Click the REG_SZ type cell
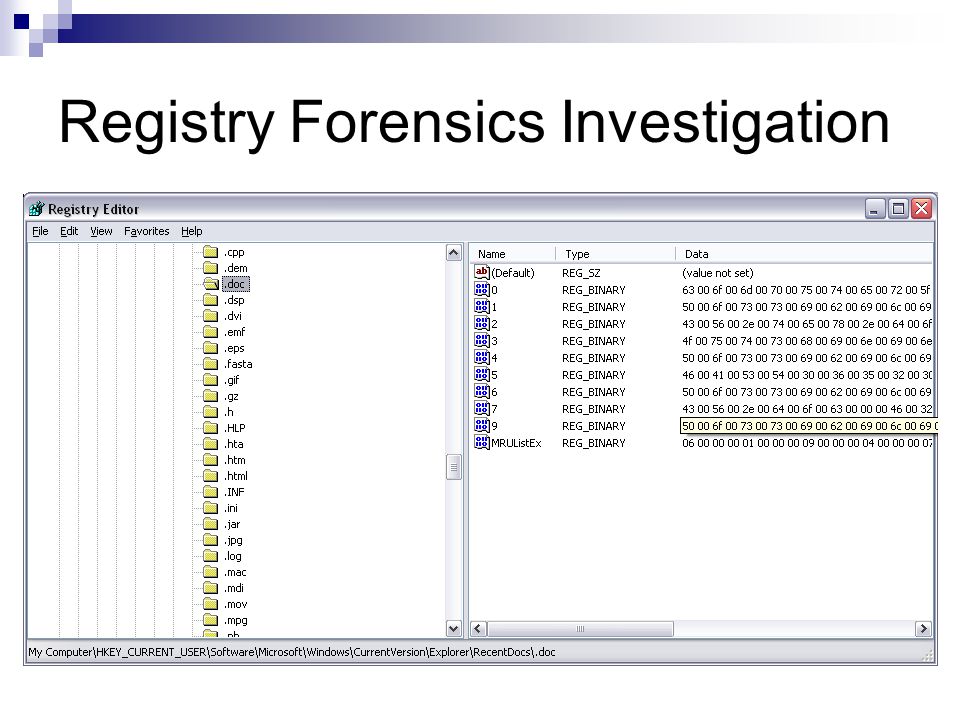The height and width of the screenshot is (720, 960). [x=581, y=272]
